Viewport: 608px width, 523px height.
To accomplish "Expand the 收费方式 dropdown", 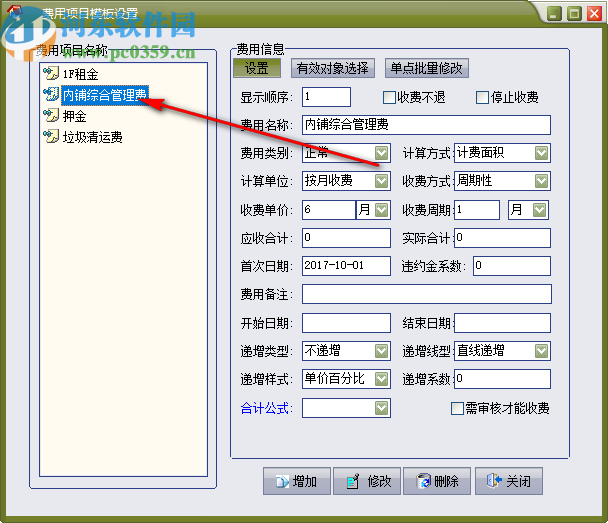I will coord(541,181).
